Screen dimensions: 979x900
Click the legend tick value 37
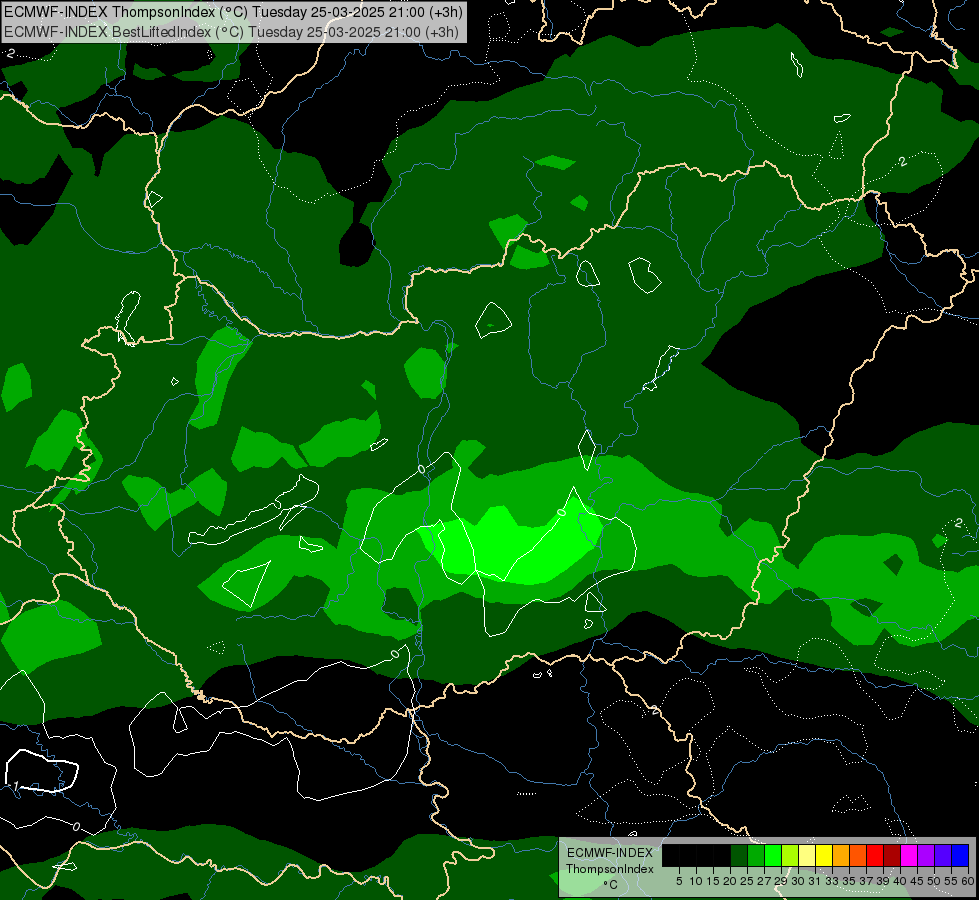tap(866, 881)
